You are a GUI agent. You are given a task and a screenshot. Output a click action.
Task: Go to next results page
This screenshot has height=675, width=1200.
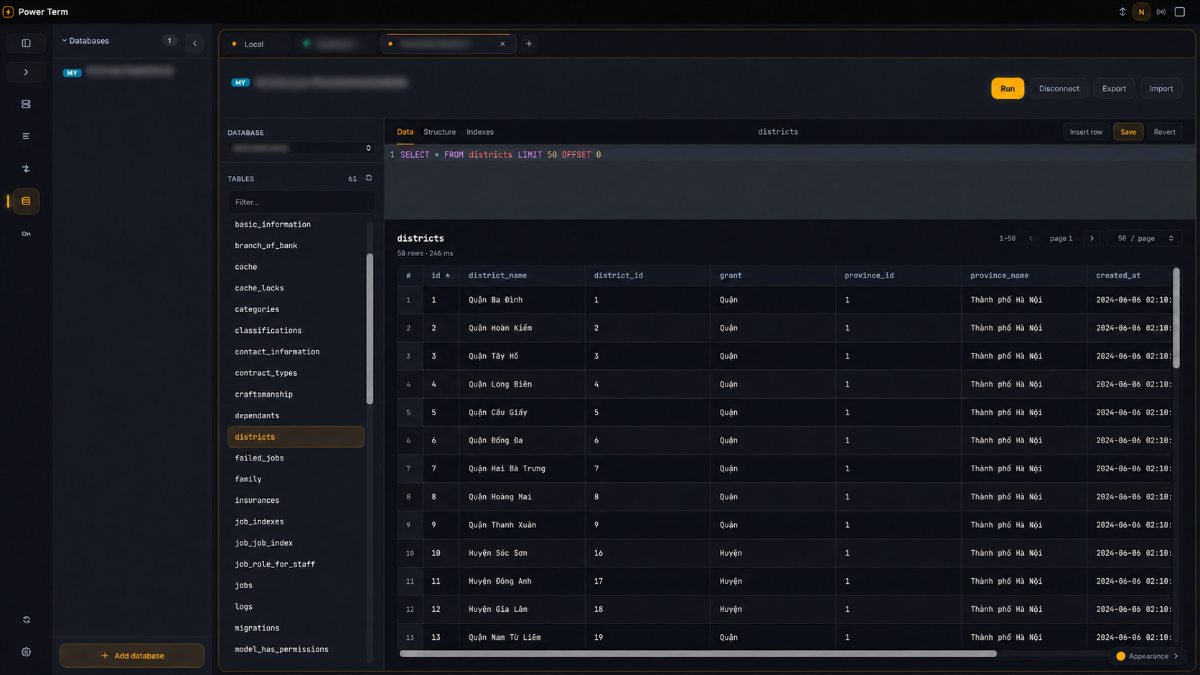tap(1092, 238)
